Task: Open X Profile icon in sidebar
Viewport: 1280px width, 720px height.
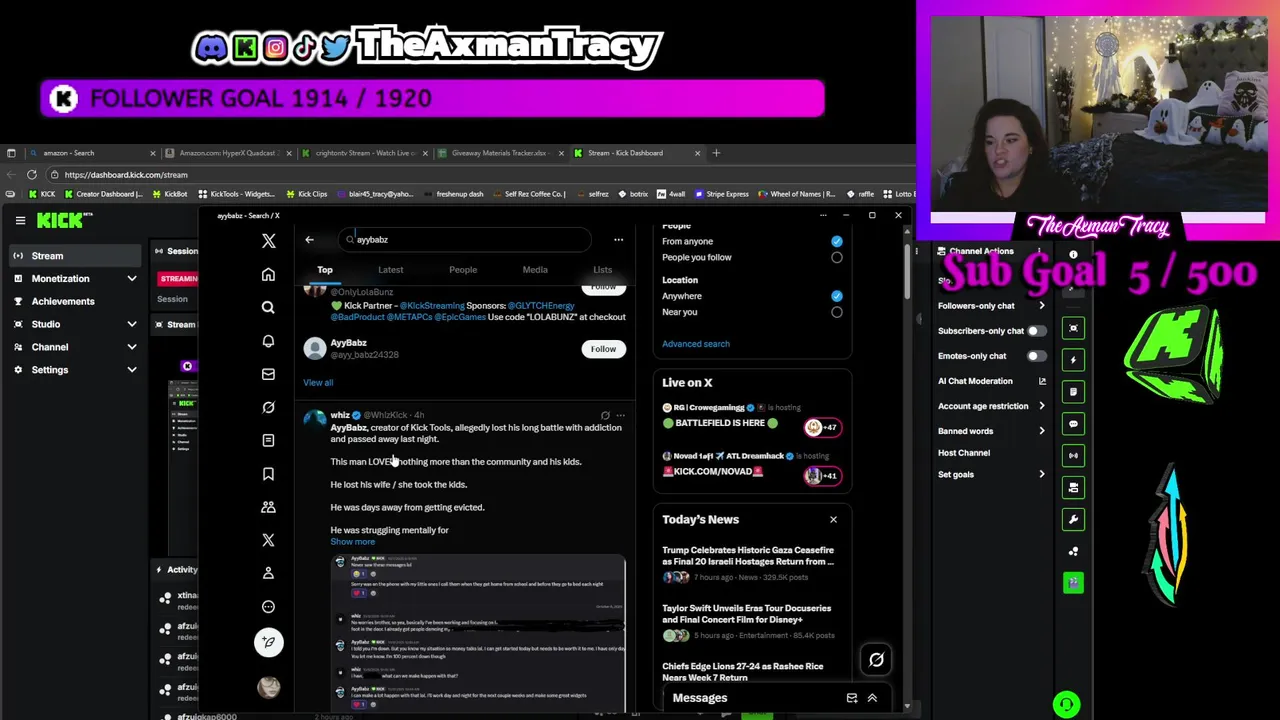Action: point(268,573)
